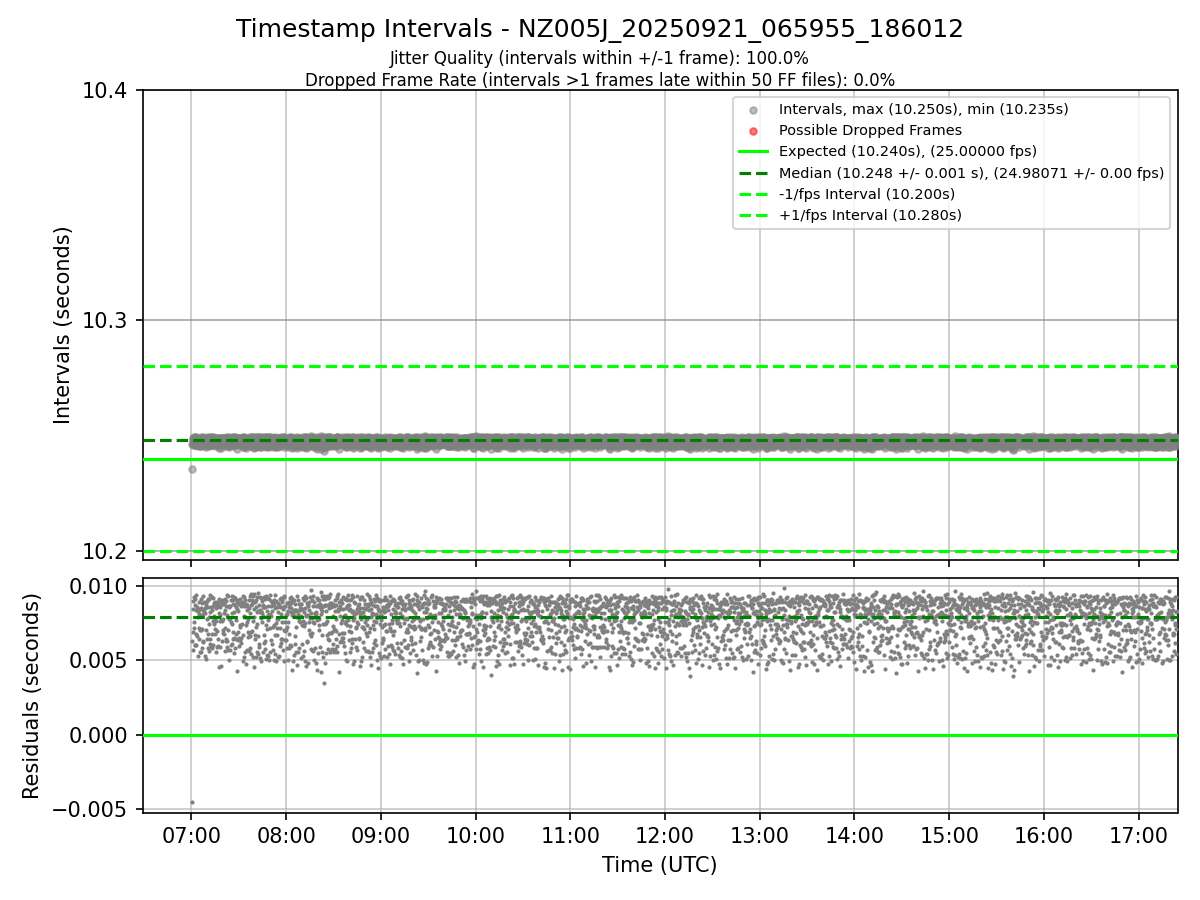Click legend entry Median (10.248 +/- 0.001 s)
Viewport: 1200px width, 900px height.
[x=971, y=173]
